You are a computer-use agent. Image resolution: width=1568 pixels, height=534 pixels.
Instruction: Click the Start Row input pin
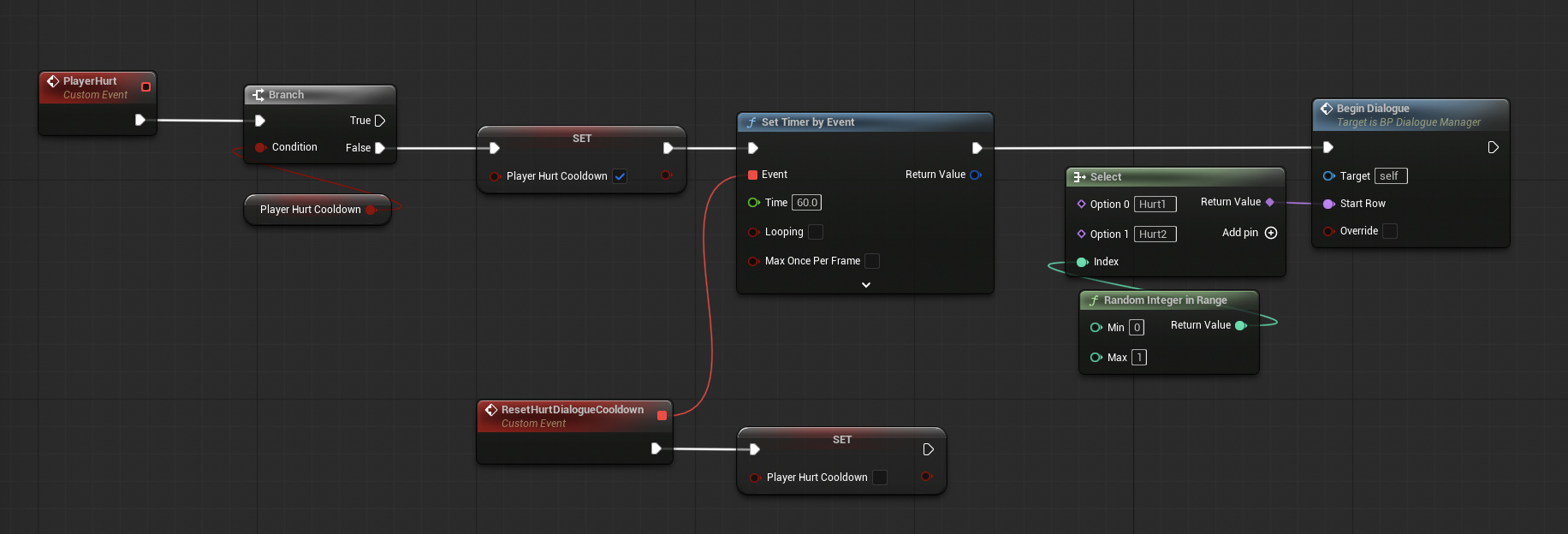pos(1328,204)
